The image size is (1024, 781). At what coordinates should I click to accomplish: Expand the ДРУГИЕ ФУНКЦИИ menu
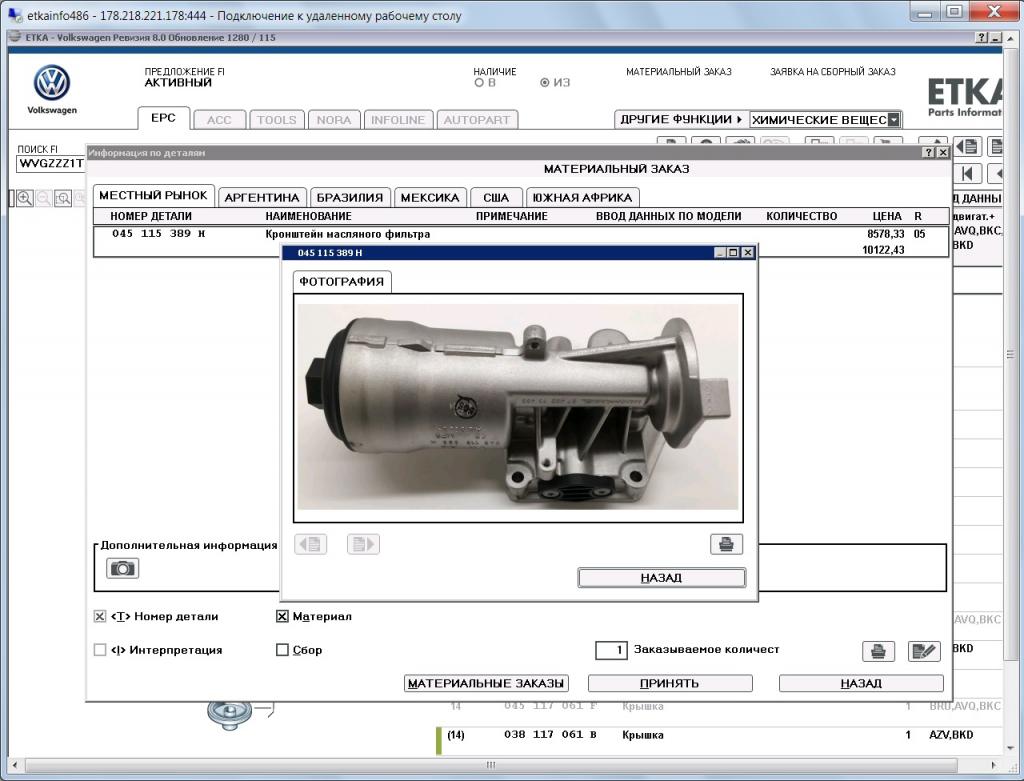pyautogui.click(x=681, y=120)
